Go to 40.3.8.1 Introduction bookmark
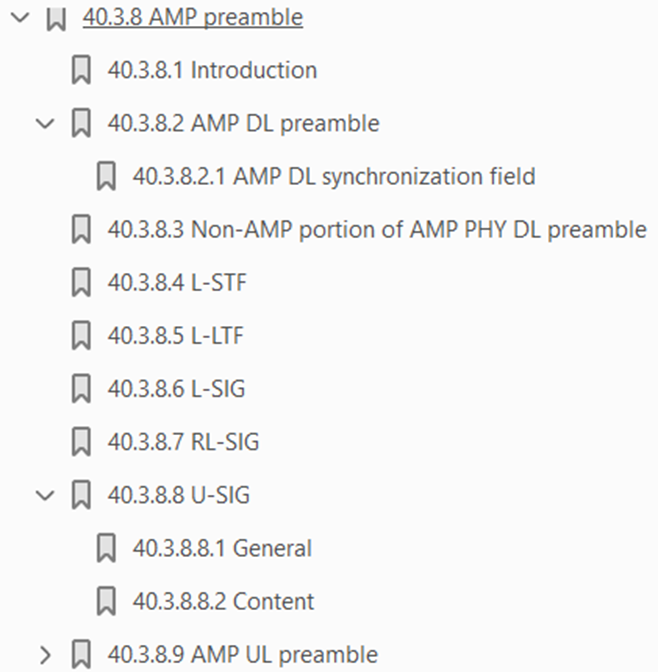The width and height of the screenshot is (658, 672). pyautogui.click(x=212, y=70)
